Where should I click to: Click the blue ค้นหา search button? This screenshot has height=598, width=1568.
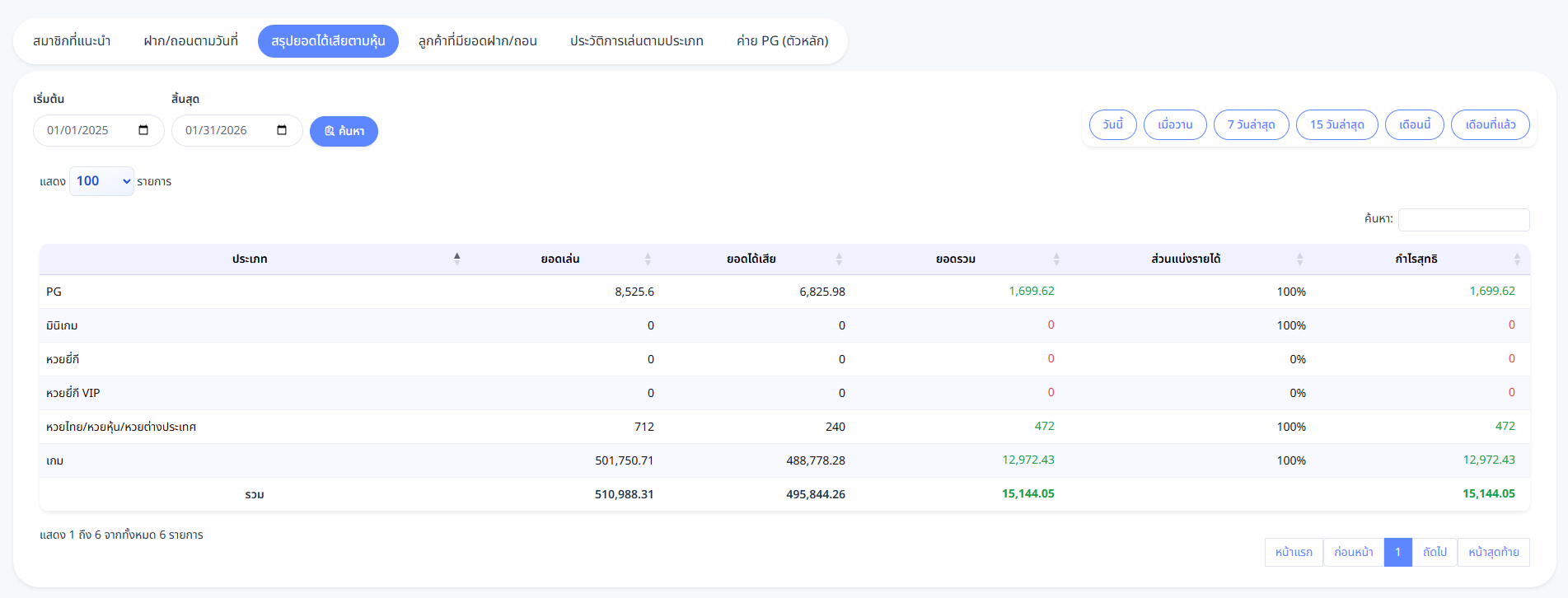(x=344, y=131)
